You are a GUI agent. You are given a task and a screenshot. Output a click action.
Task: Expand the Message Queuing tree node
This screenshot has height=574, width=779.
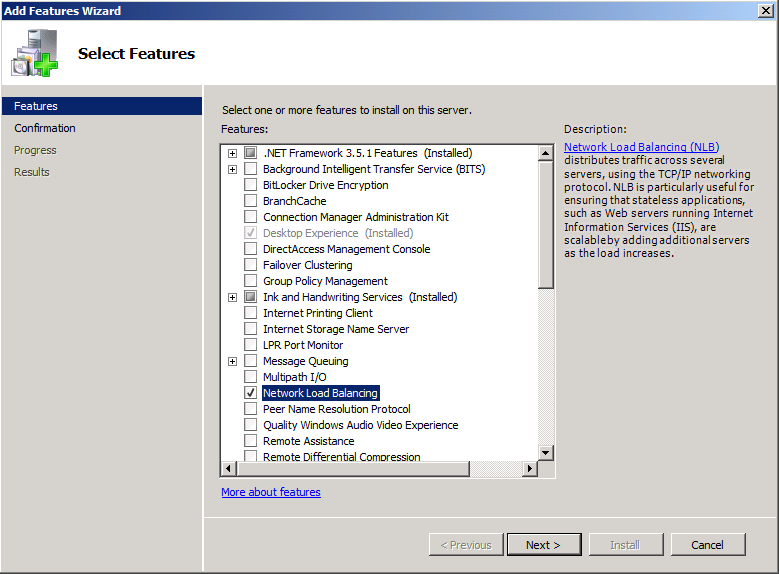[232, 361]
